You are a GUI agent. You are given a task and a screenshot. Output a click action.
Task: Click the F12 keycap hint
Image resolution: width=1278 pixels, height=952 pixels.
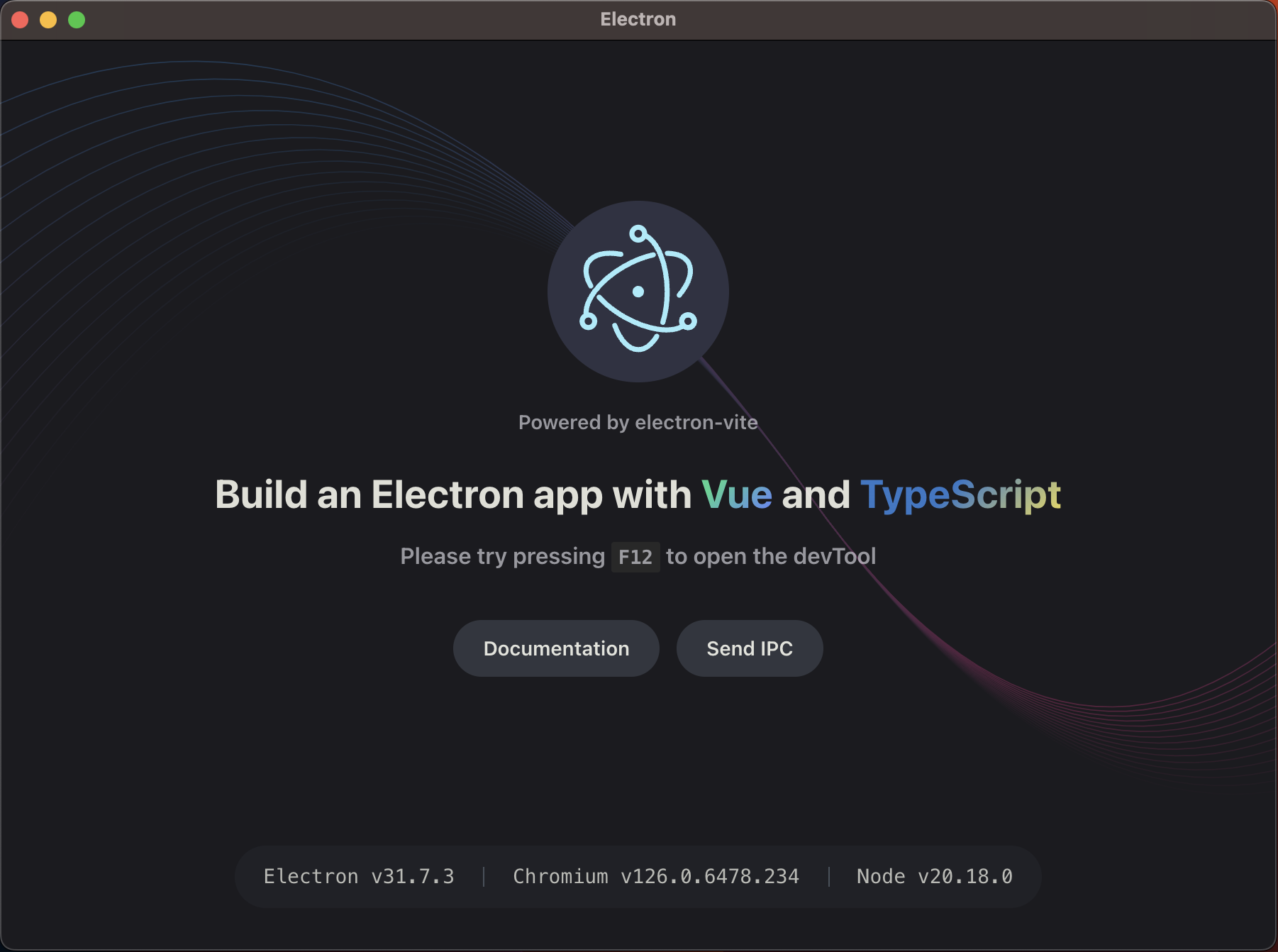(x=635, y=556)
